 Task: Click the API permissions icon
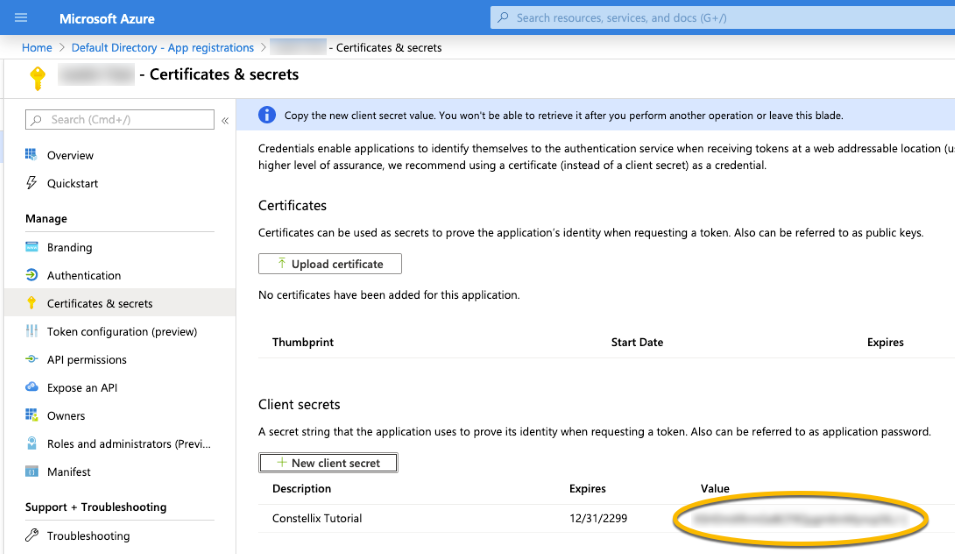[x=32, y=359]
